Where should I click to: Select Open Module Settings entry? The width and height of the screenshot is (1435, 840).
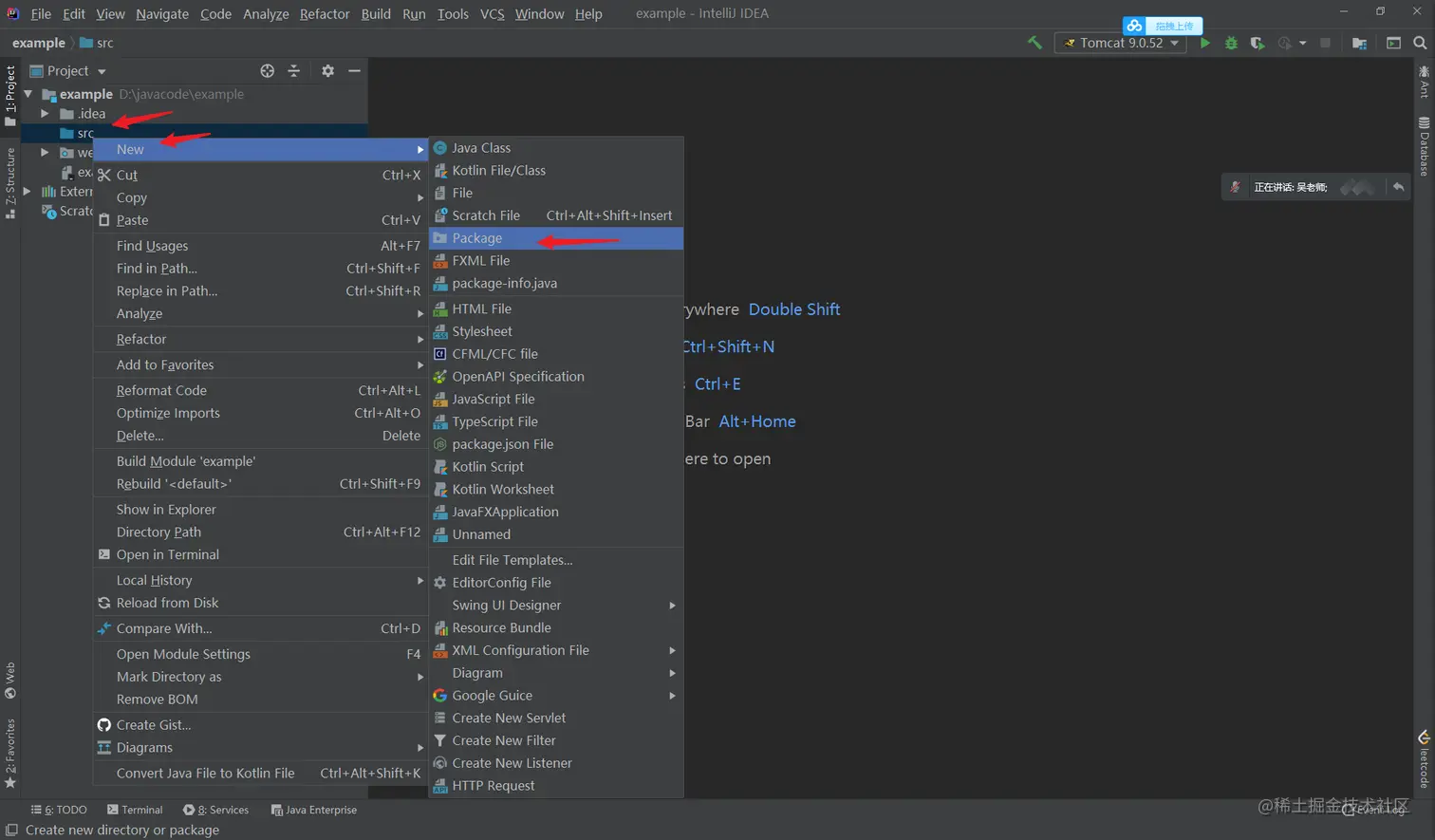pos(260,654)
